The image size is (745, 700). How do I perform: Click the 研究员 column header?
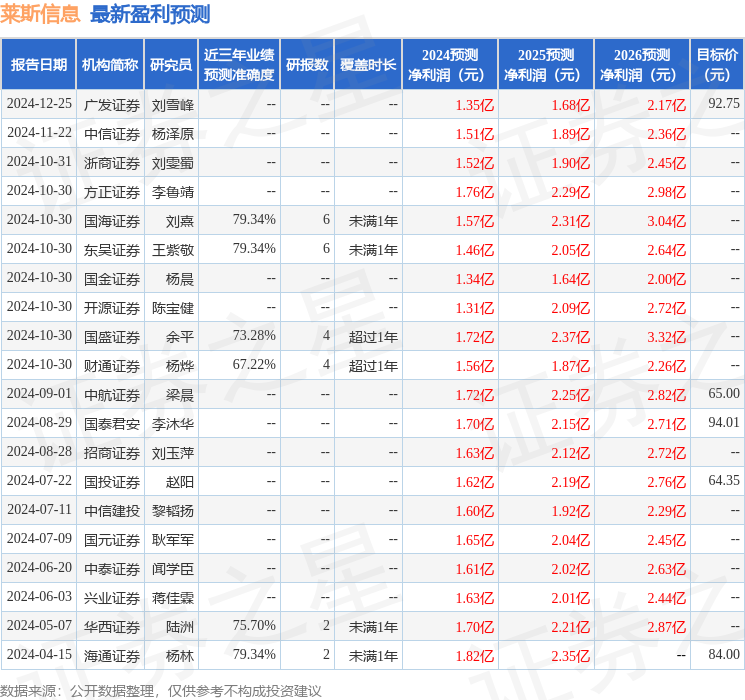click(171, 65)
